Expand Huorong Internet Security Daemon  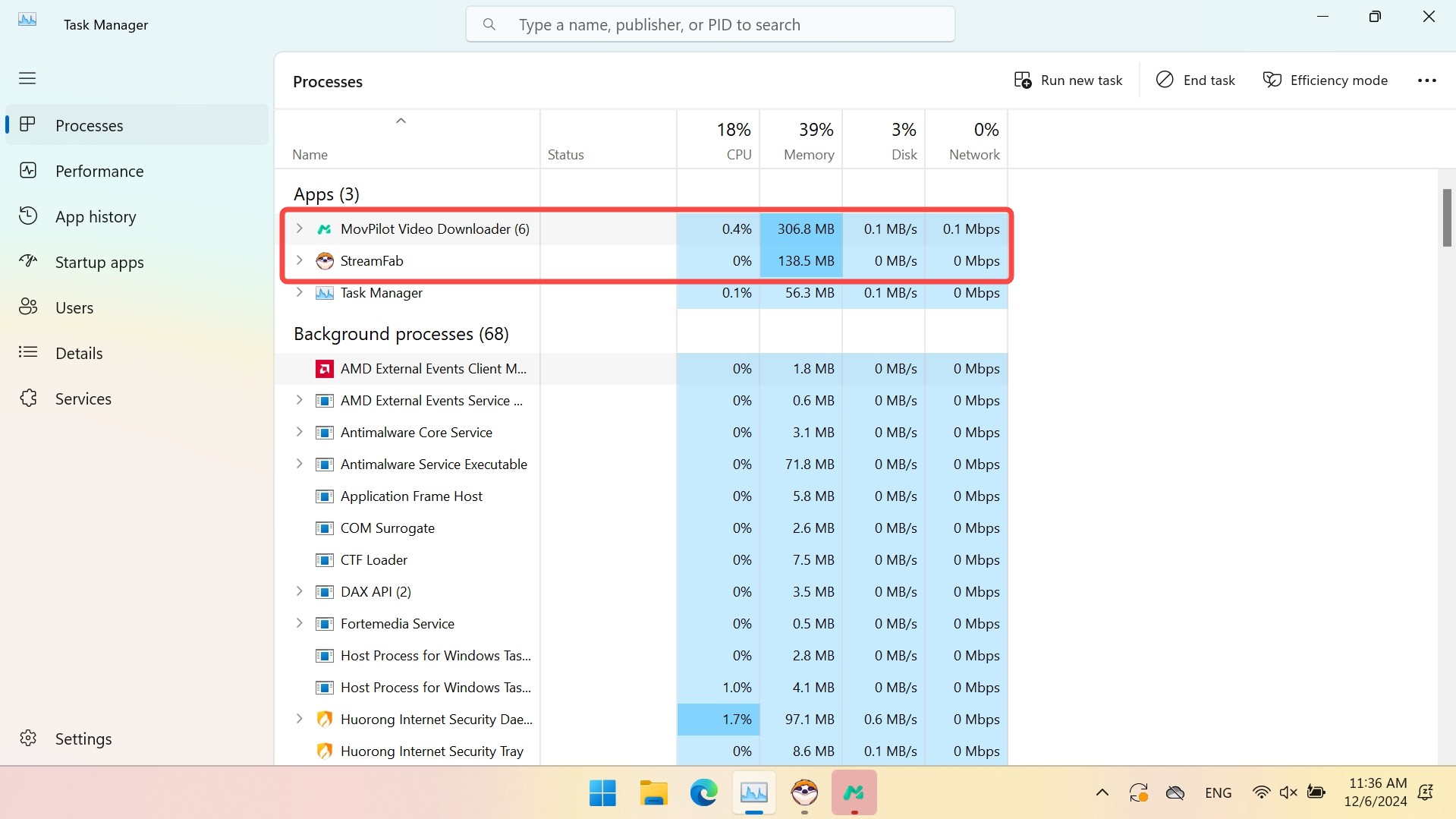tap(299, 719)
